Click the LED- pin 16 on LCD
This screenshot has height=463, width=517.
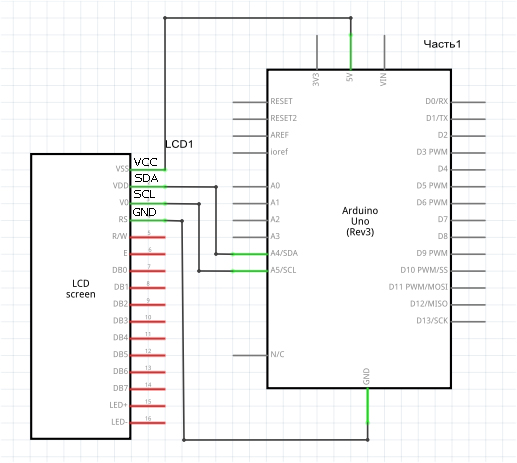pos(148,423)
